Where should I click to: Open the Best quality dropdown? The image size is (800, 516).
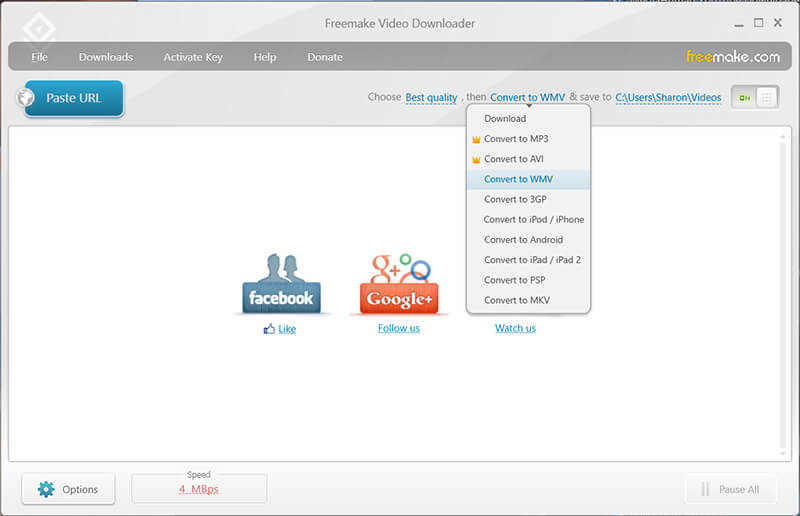click(x=431, y=97)
